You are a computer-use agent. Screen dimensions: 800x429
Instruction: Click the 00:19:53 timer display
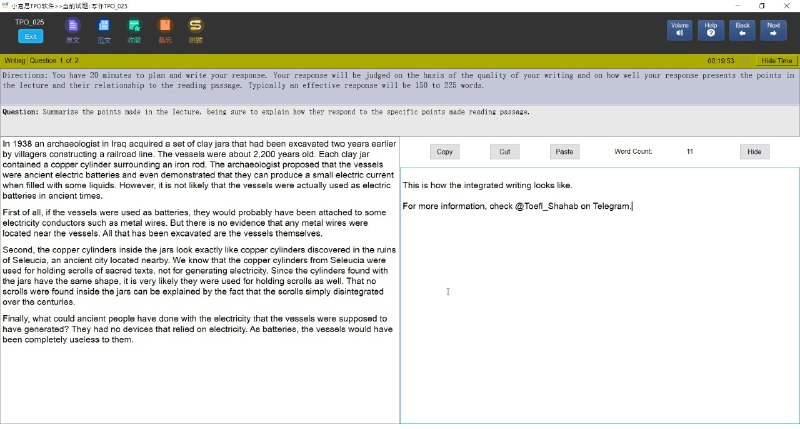coord(720,61)
